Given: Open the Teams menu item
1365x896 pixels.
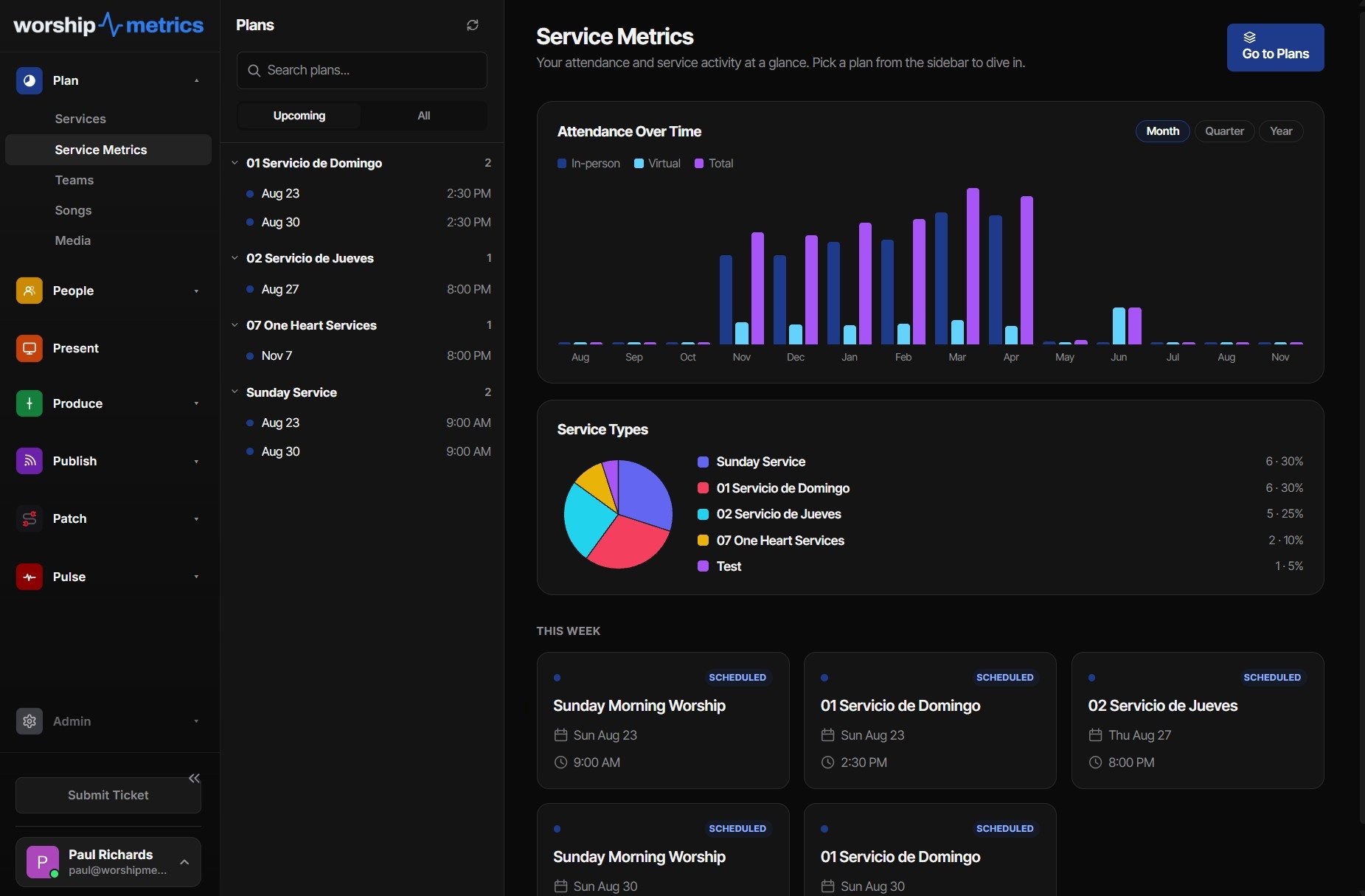Looking at the screenshot, I should pyautogui.click(x=74, y=180).
